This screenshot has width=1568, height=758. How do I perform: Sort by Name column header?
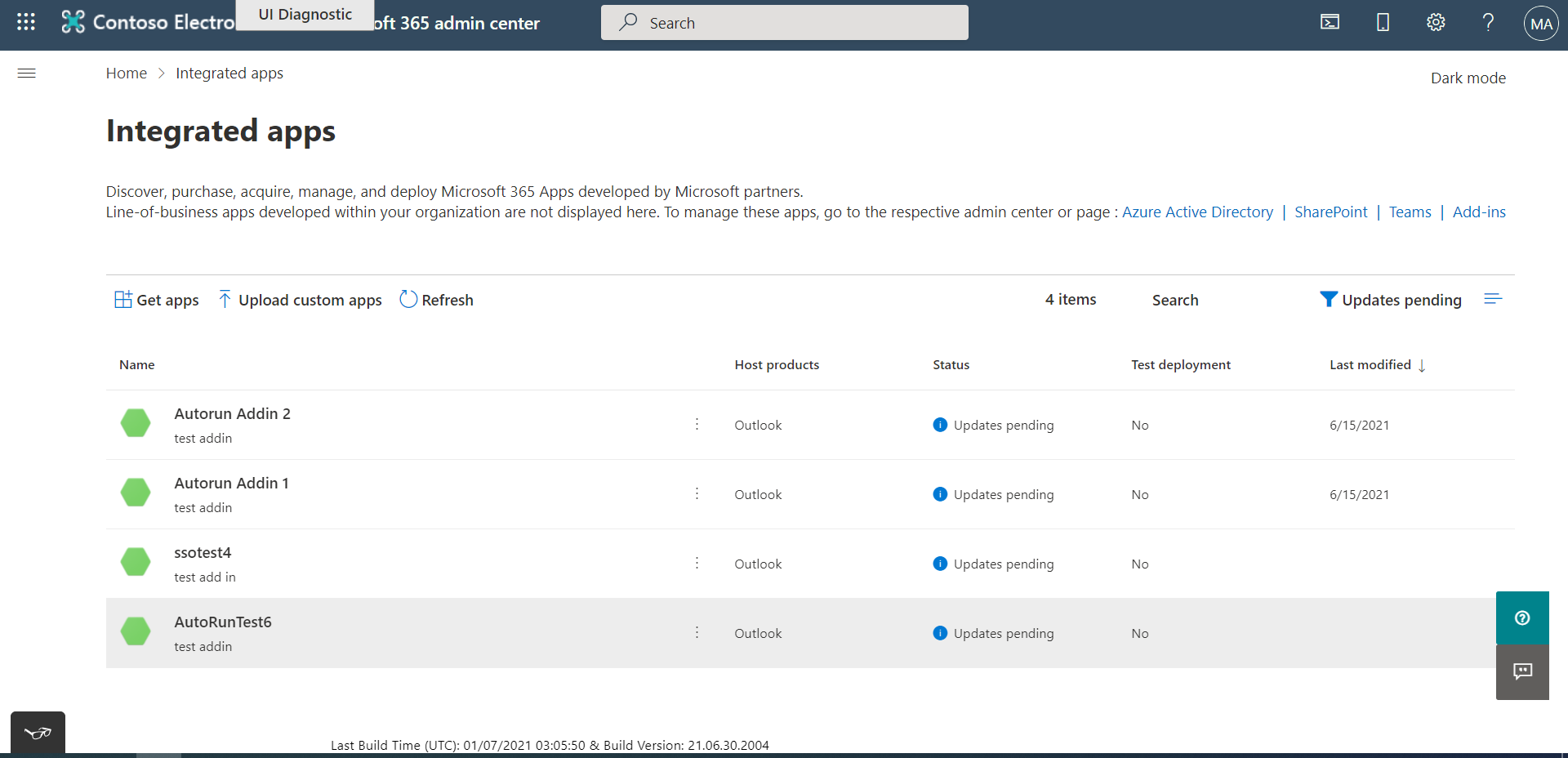137,365
